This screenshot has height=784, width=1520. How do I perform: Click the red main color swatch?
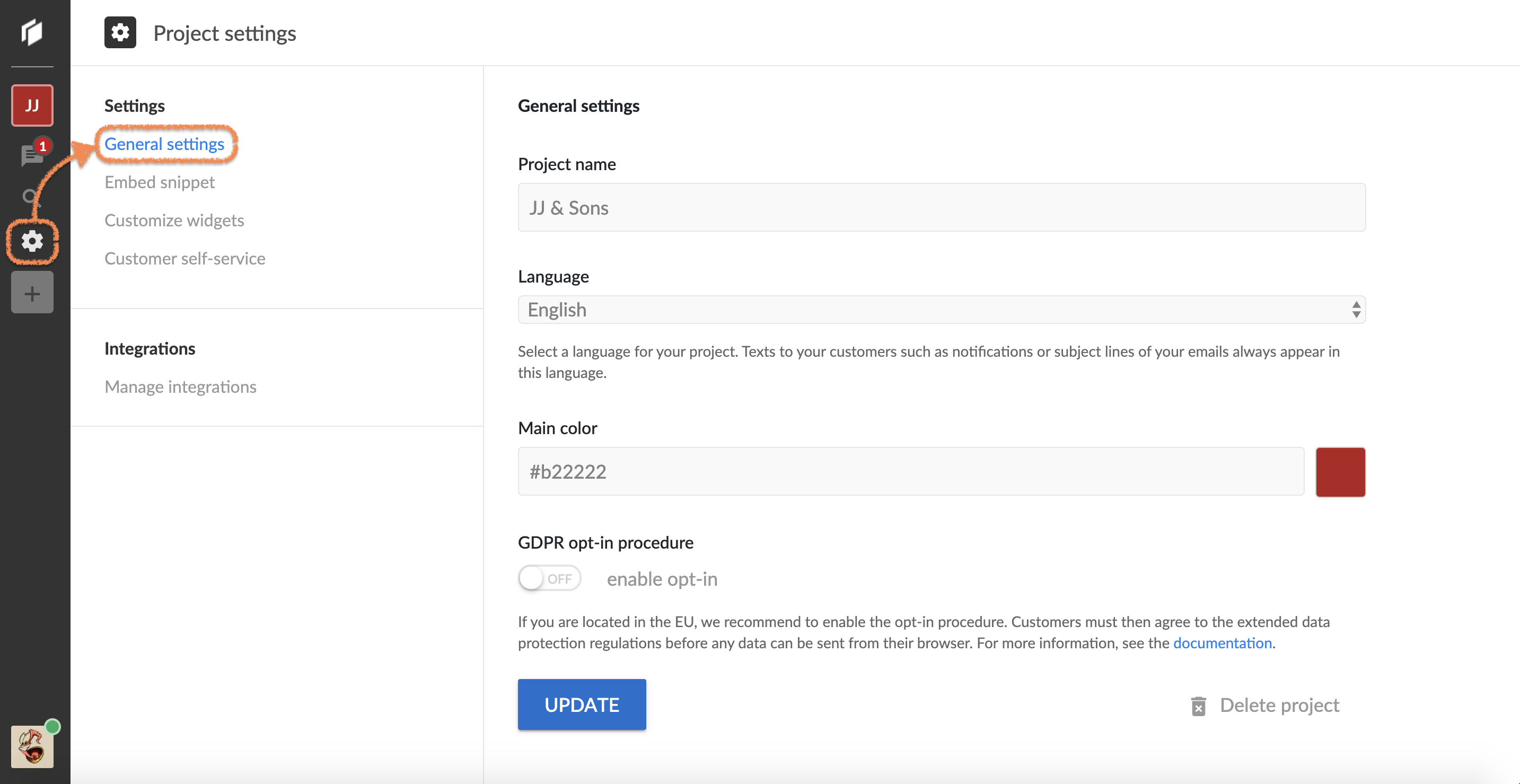pyautogui.click(x=1340, y=472)
